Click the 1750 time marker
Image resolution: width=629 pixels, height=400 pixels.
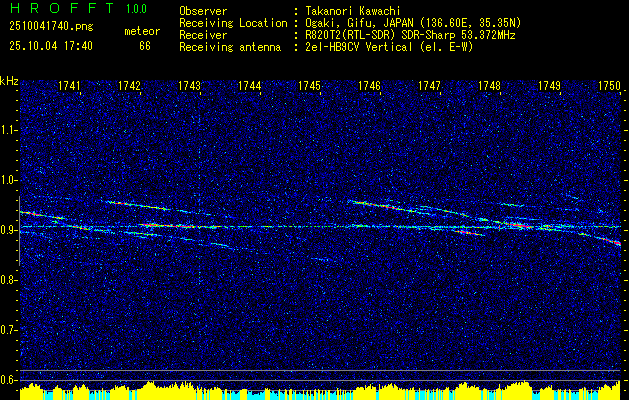[x=609, y=85]
